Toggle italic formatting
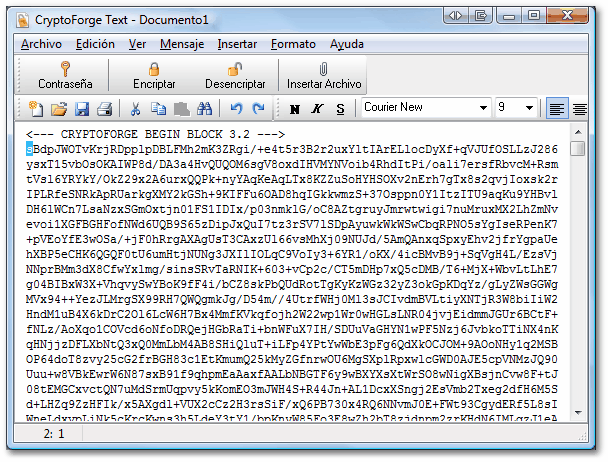The height and width of the screenshot is (462, 608). click(x=317, y=108)
